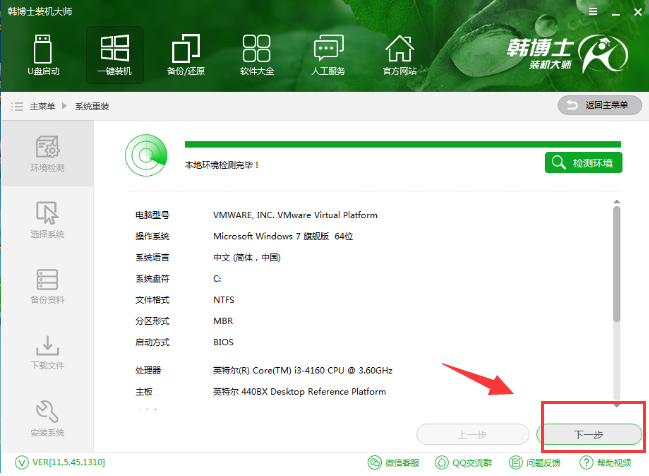Click 系统语言 中文 (简体，中国) value
The width and height of the screenshot is (649, 476).
pos(247,257)
